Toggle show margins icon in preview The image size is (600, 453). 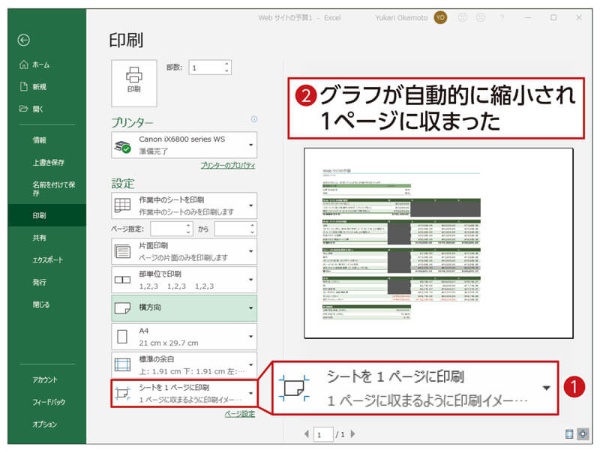[x=569, y=434]
